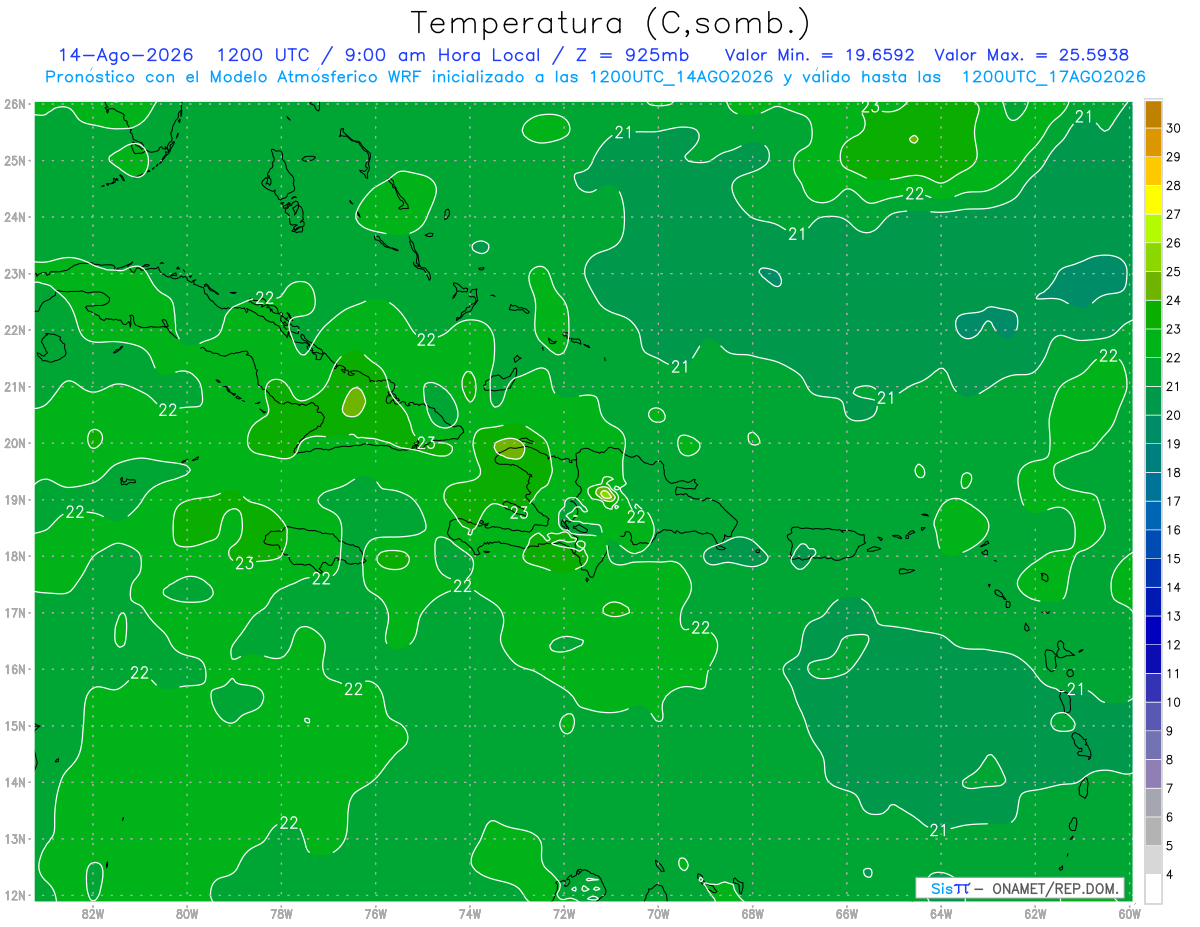Viewport: 1200px width, 927px height.
Task: Click the '13' label on the color legend
Action: click(x=1174, y=615)
